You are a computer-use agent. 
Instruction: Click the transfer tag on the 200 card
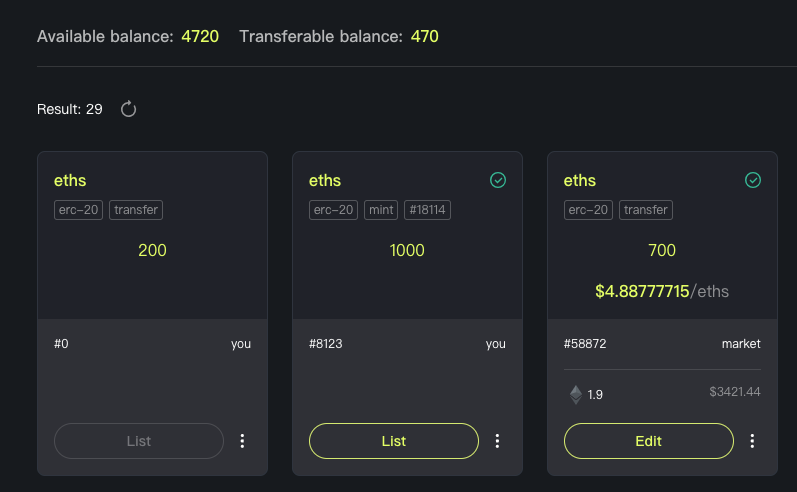click(x=136, y=210)
